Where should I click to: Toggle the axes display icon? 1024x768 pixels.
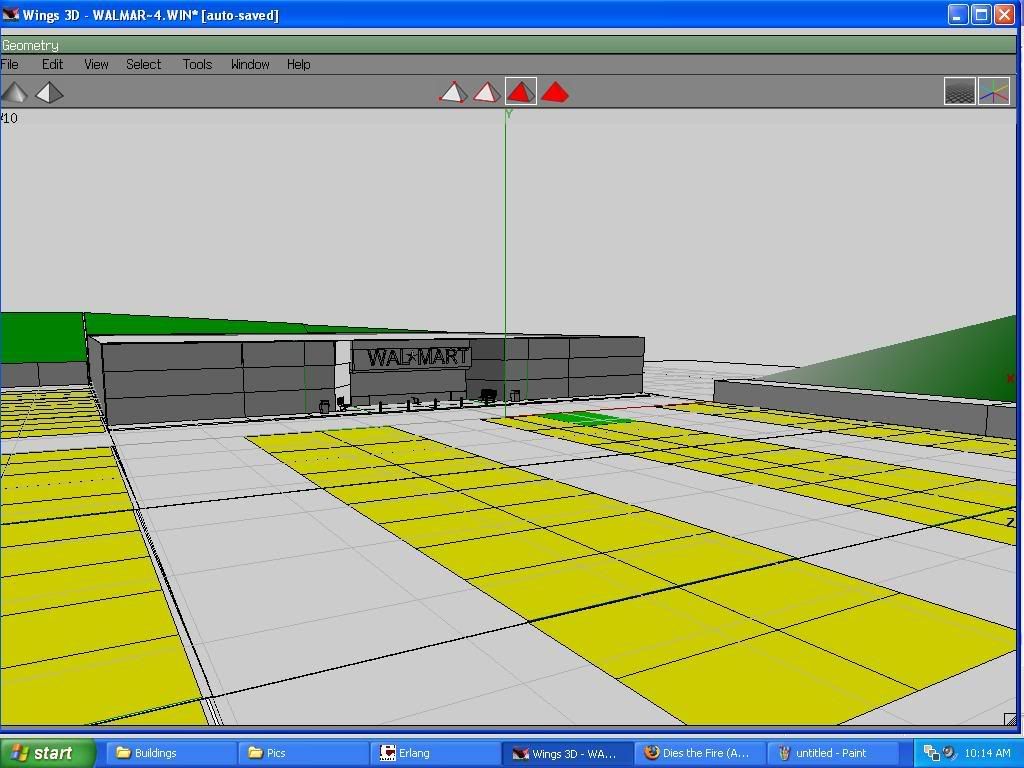coord(993,92)
